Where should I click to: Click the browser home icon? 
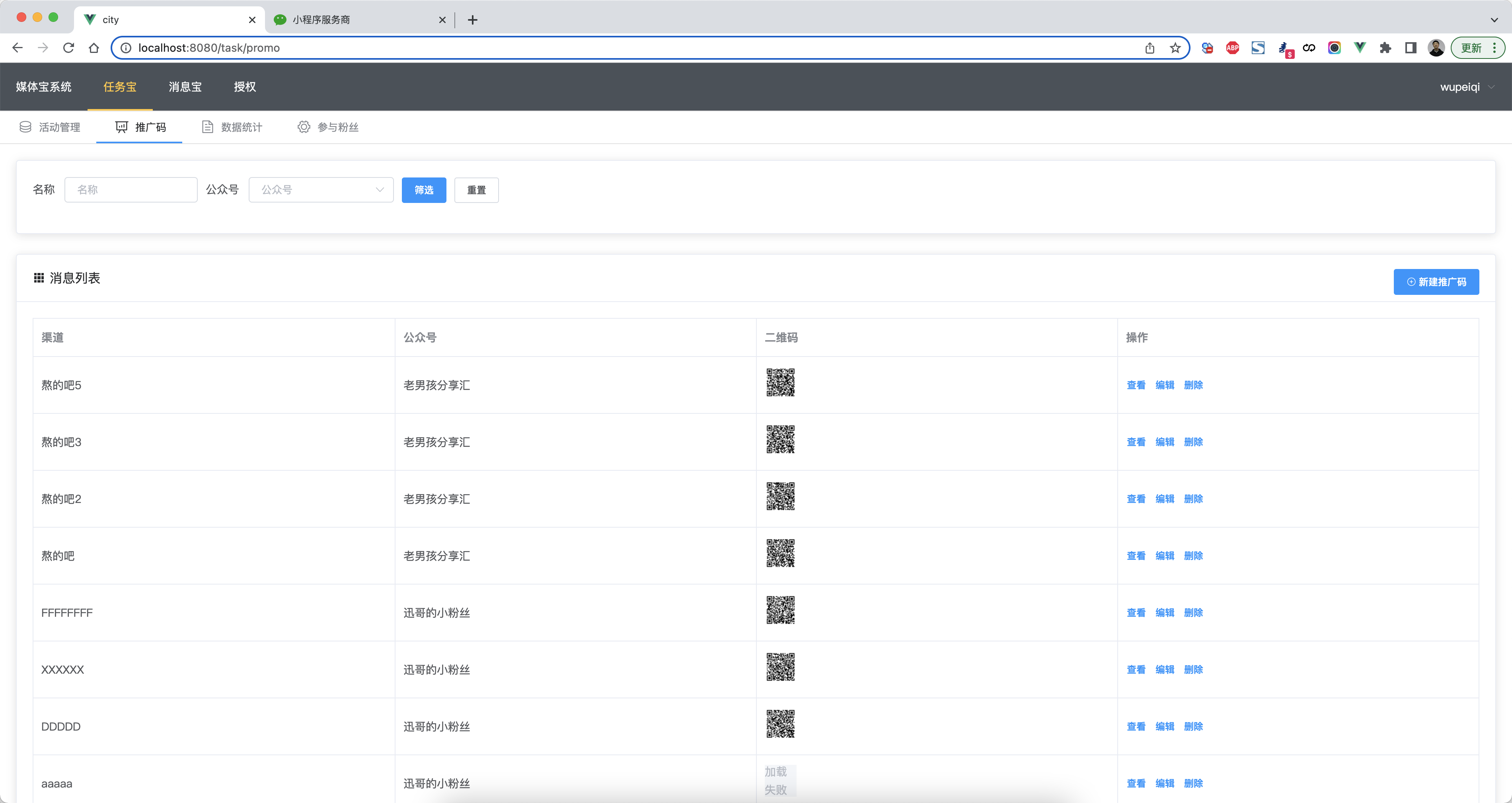(x=94, y=47)
